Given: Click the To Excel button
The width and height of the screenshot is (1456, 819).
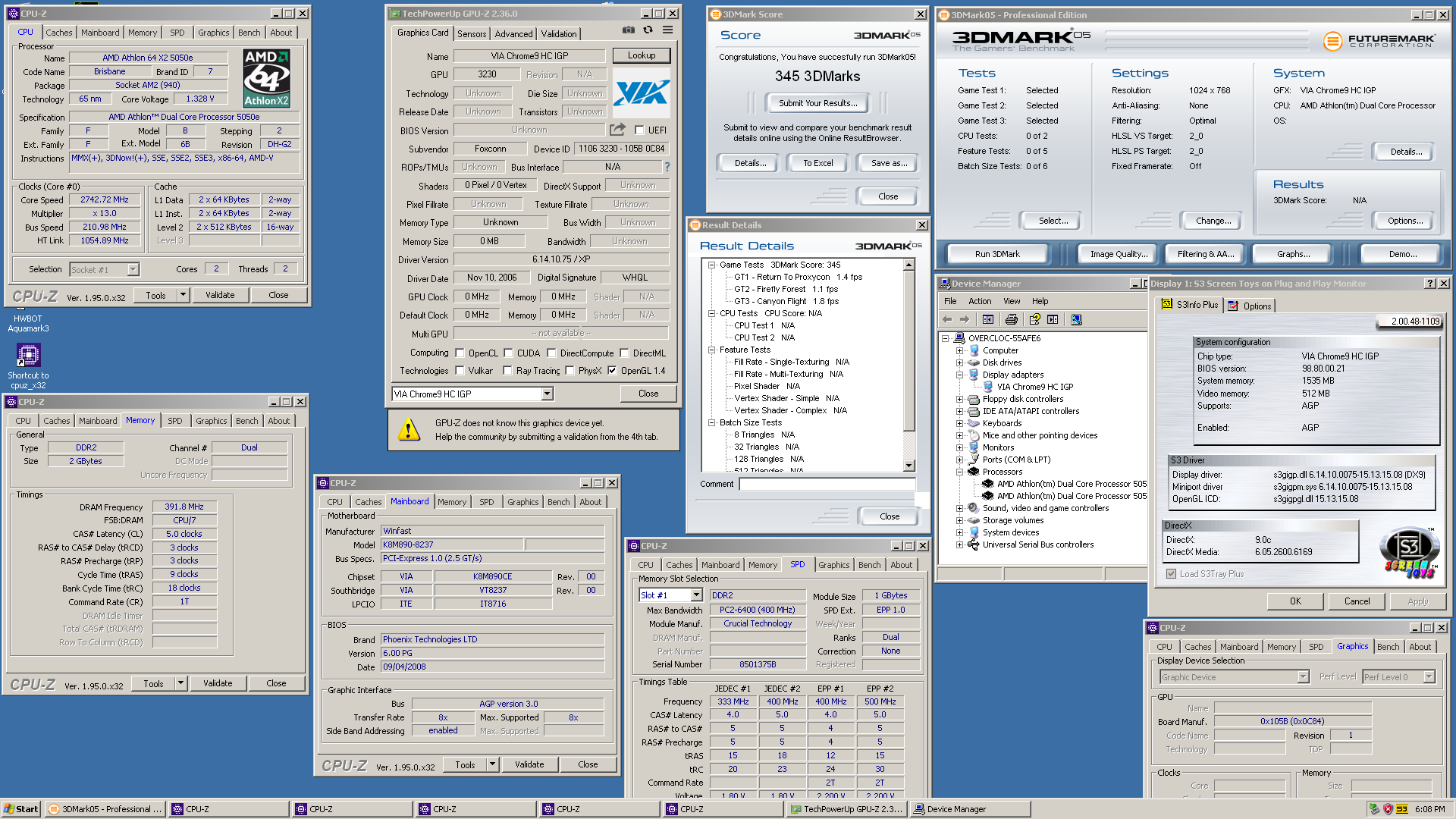Looking at the screenshot, I should click(818, 163).
